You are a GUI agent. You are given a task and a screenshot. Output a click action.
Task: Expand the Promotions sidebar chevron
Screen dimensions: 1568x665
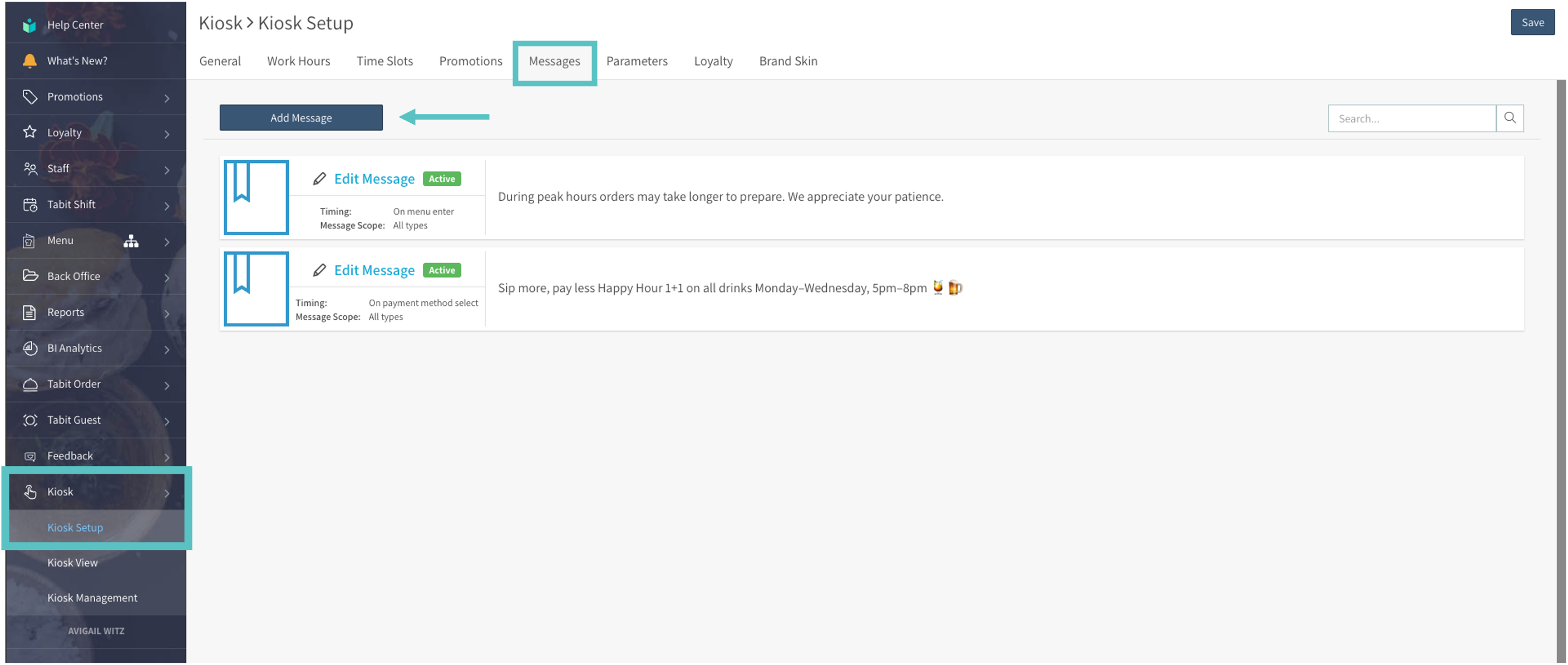coord(167,97)
